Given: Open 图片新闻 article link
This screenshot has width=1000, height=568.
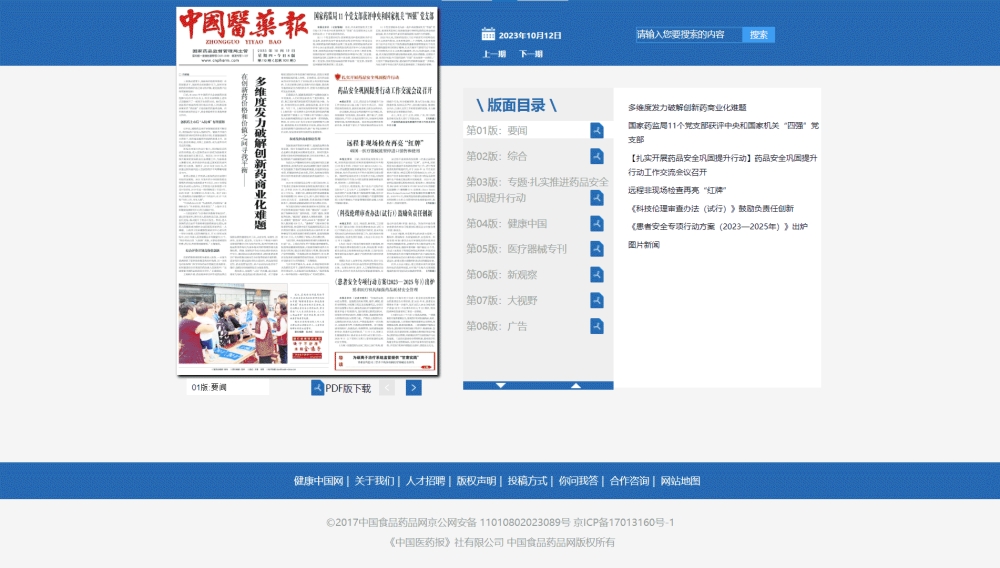Looking at the screenshot, I should [643, 245].
